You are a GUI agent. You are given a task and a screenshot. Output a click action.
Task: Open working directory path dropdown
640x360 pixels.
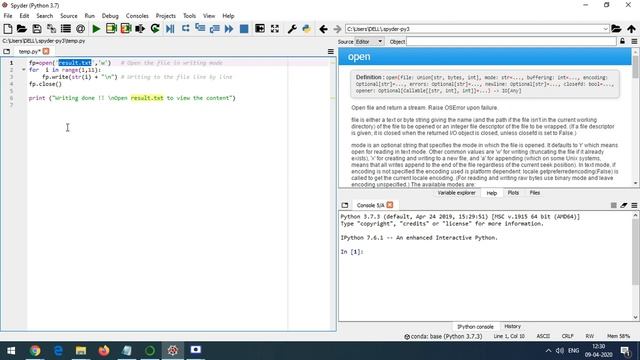coord(605,29)
